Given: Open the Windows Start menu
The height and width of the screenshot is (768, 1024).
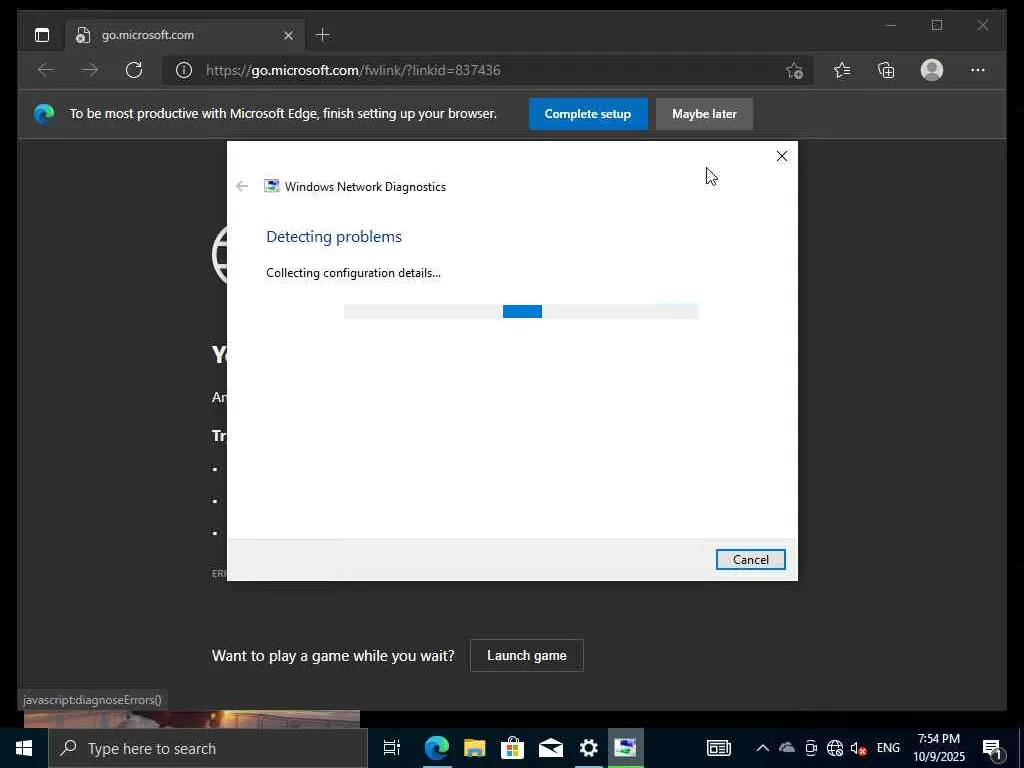Looking at the screenshot, I should (x=24, y=748).
